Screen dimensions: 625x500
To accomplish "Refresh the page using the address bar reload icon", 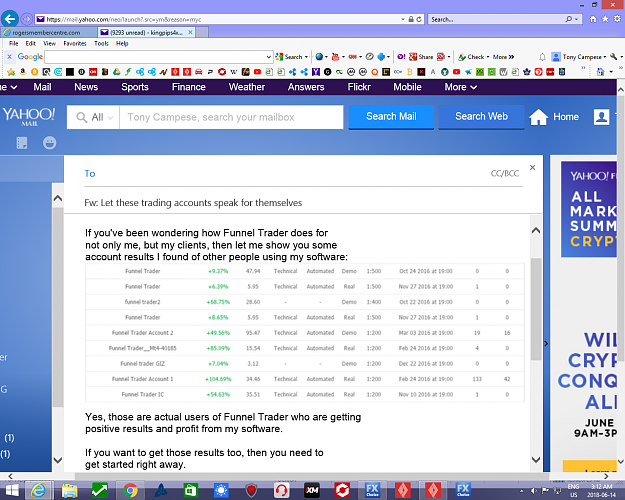I will point(419,19).
